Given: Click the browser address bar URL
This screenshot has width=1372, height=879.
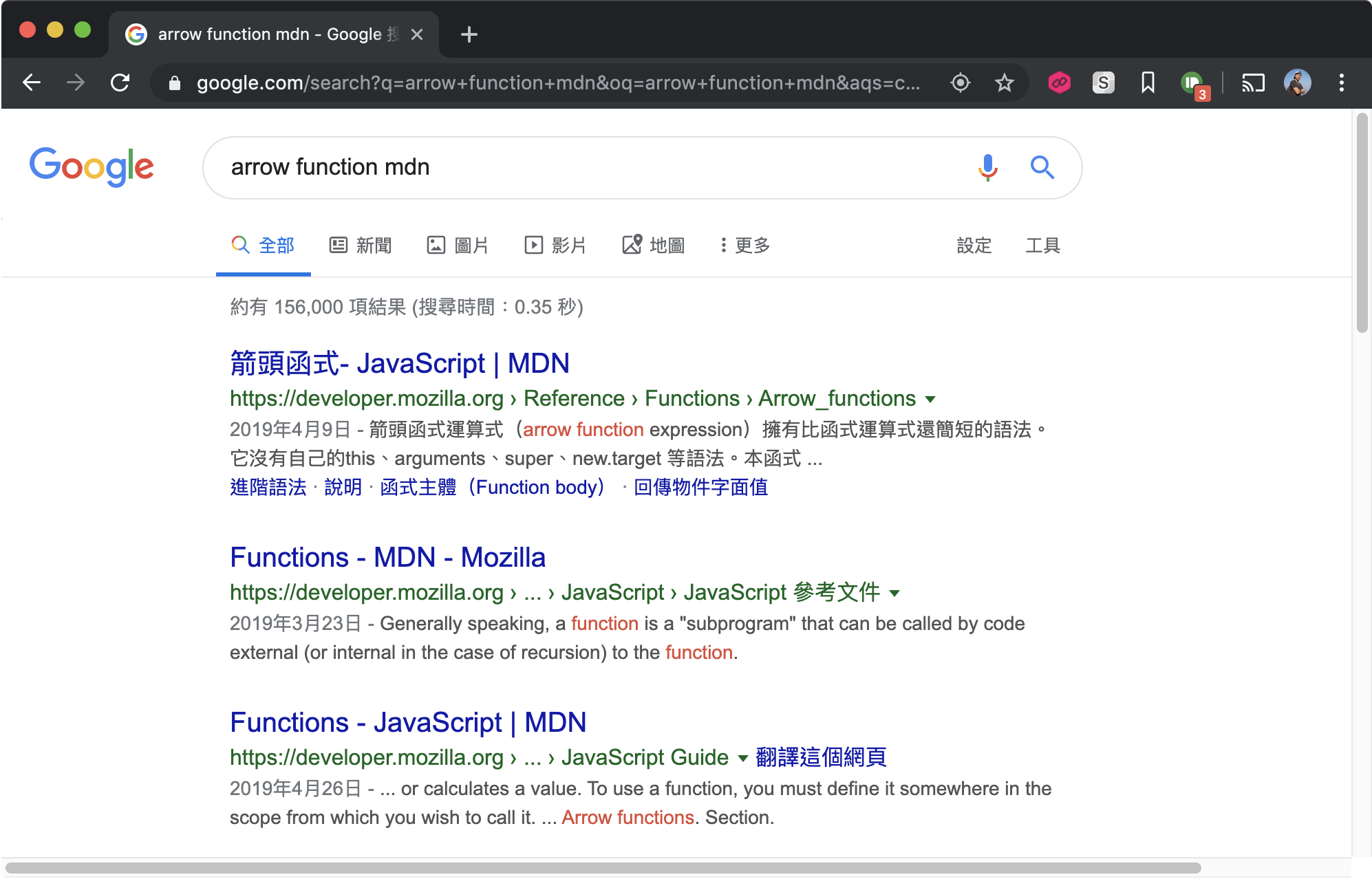Looking at the screenshot, I should pos(557,83).
